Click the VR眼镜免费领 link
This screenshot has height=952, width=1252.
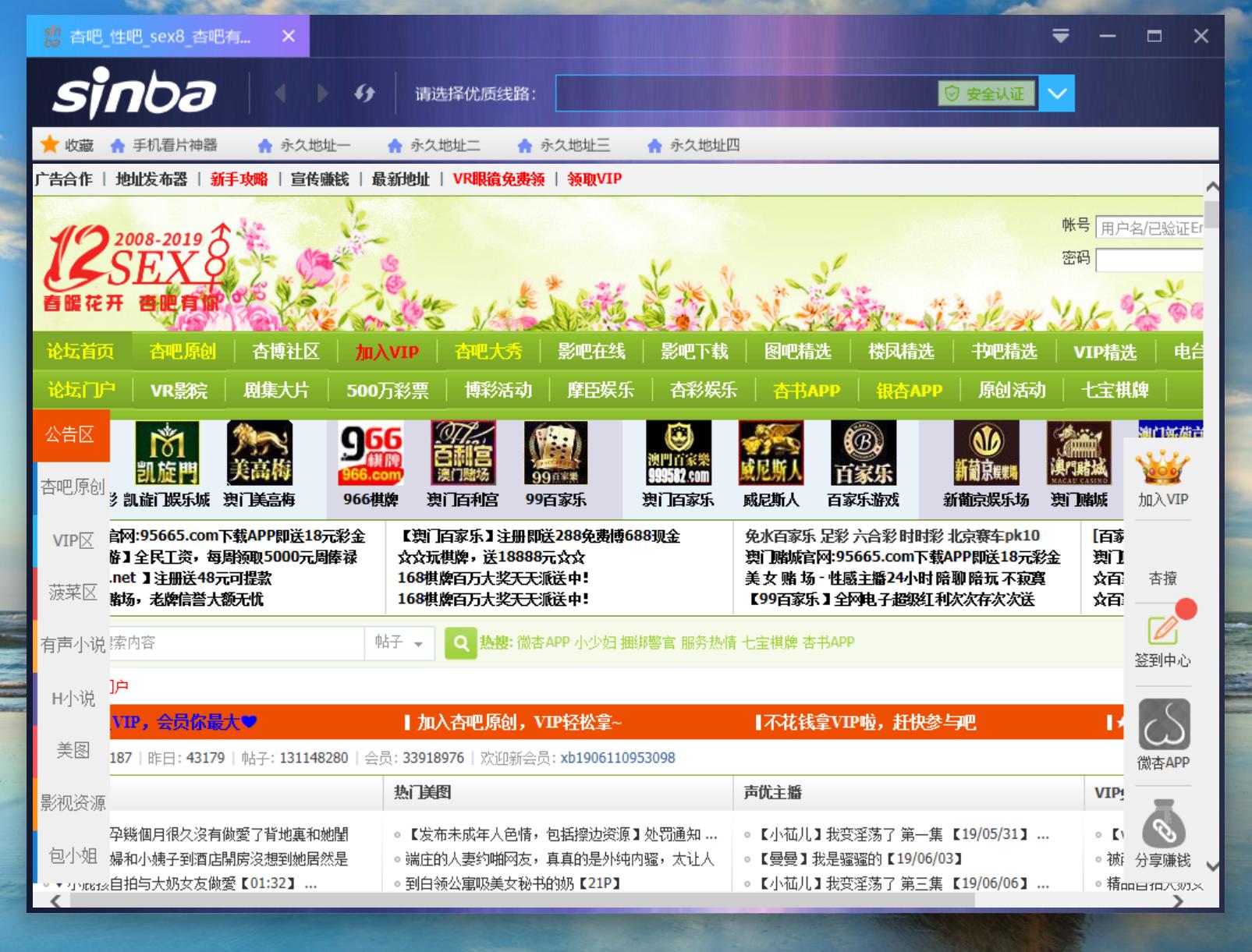(498, 179)
